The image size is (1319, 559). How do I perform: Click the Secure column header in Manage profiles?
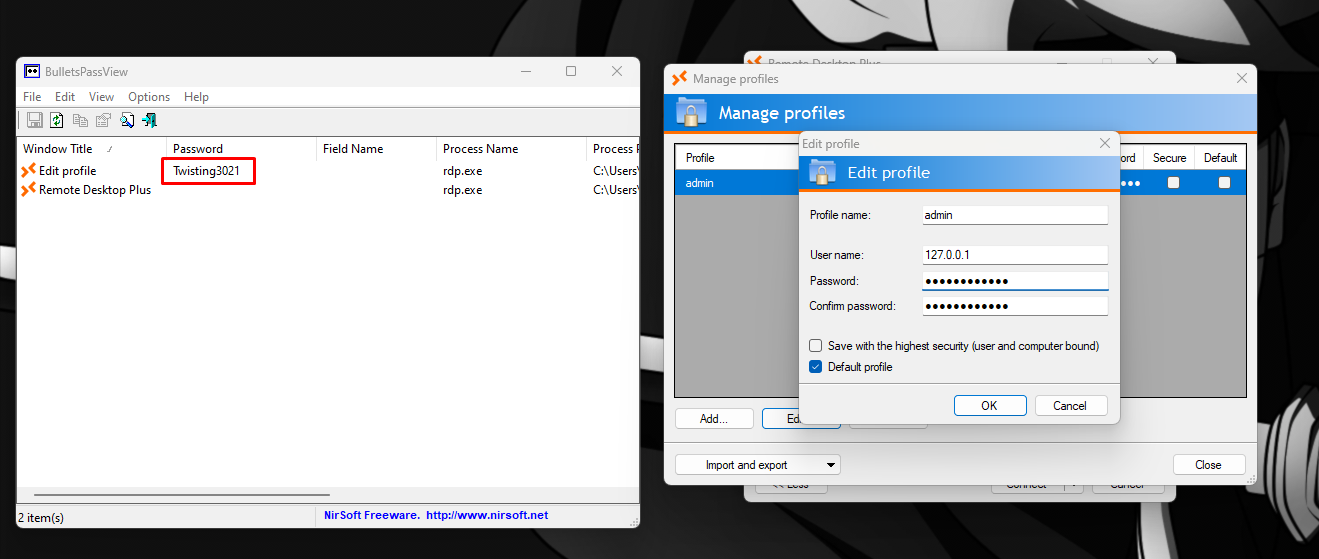click(x=1169, y=158)
